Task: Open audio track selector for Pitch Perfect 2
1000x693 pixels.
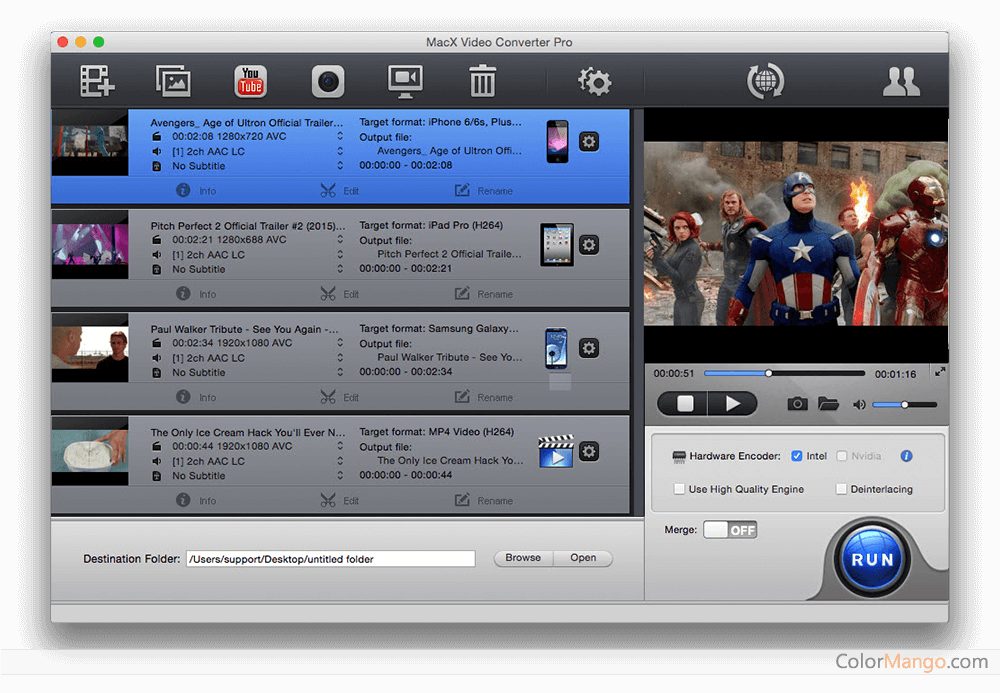Action: click(340, 254)
